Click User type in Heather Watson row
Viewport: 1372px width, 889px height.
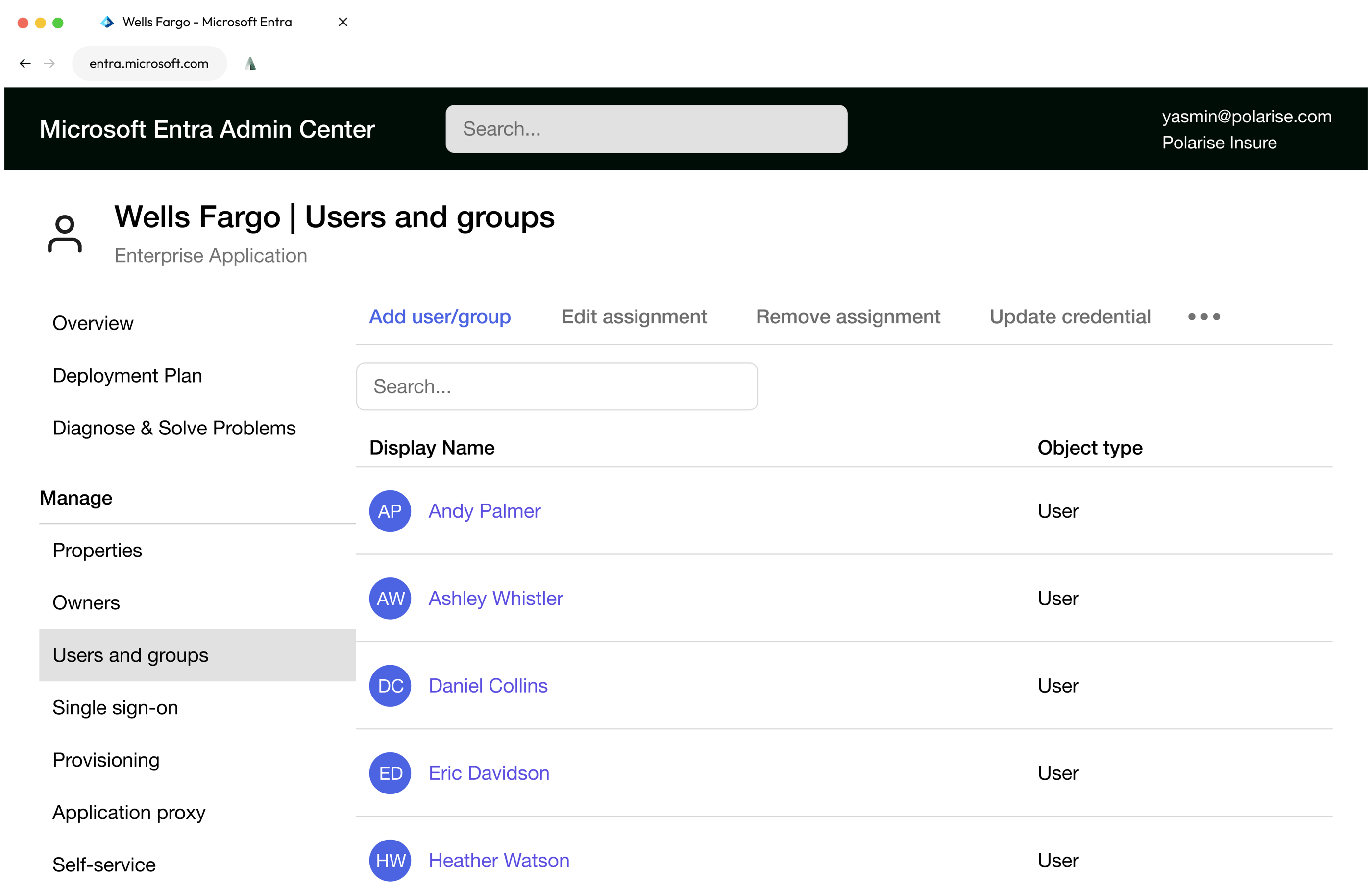[x=1058, y=860]
